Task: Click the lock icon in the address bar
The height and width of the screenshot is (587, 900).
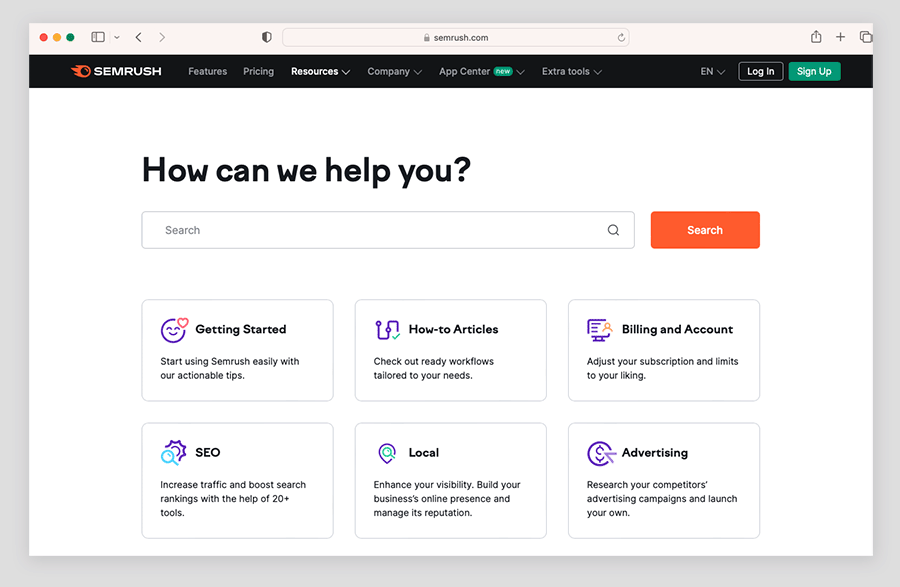Action: coord(426,38)
